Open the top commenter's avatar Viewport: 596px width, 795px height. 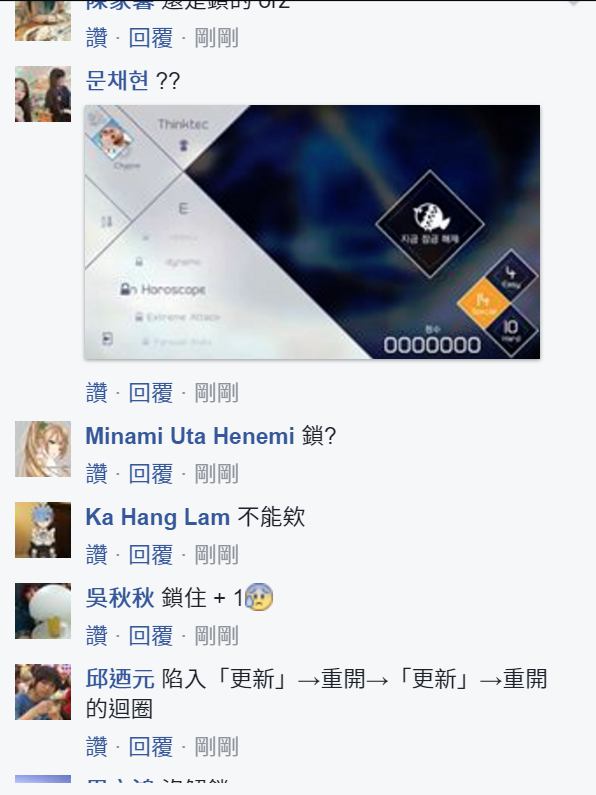(x=43, y=20)
